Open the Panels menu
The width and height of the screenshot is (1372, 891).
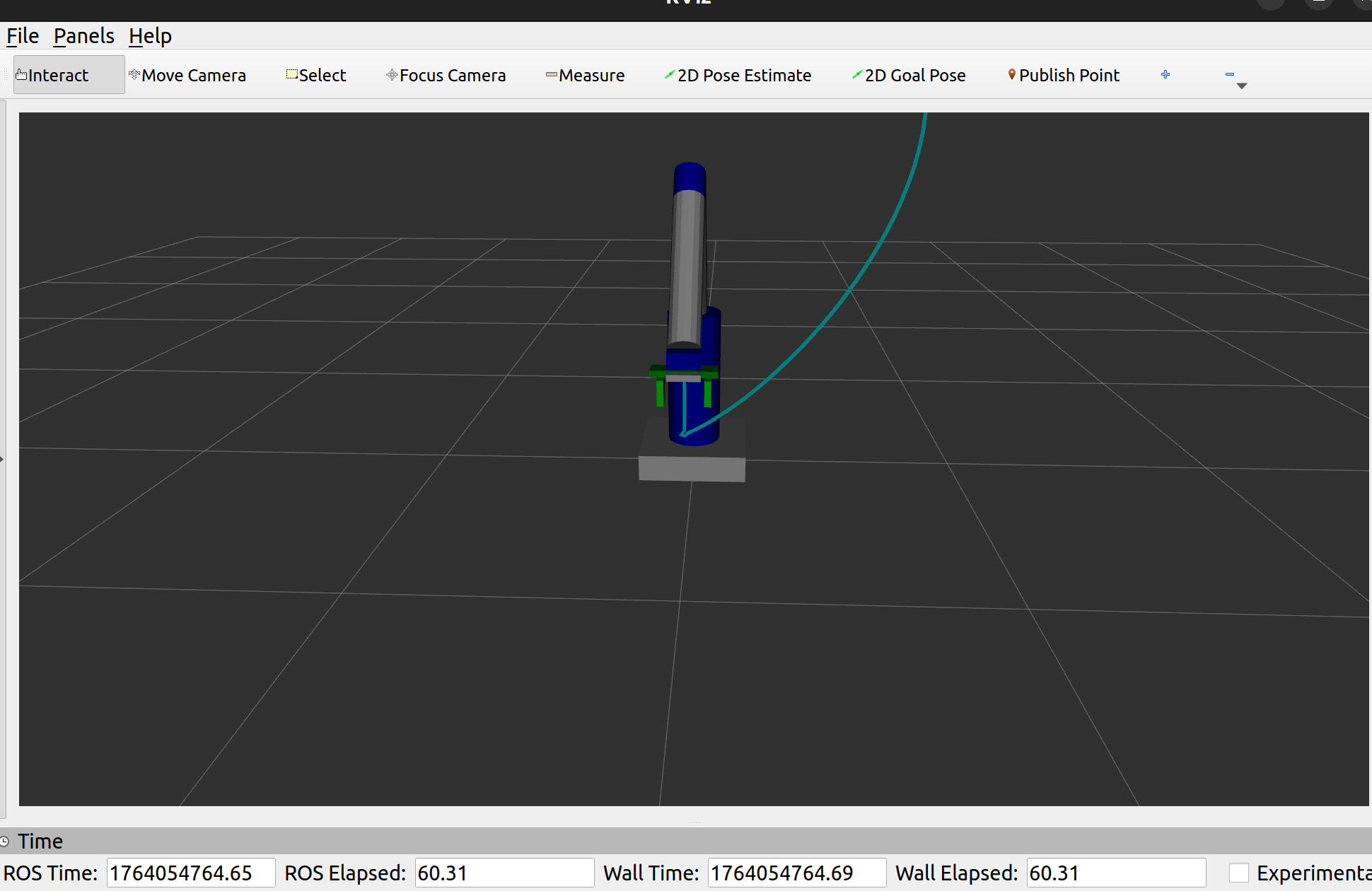[83, 36]
